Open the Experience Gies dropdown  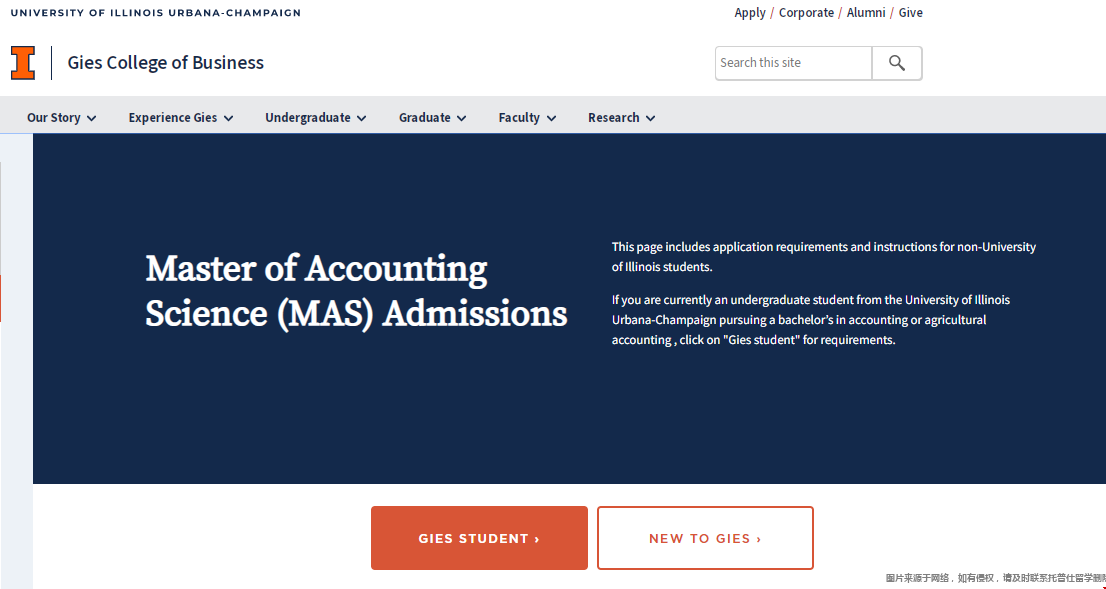180,118
